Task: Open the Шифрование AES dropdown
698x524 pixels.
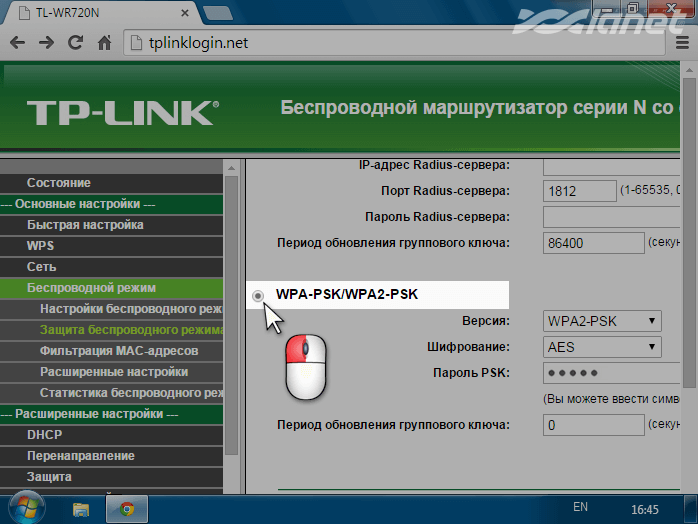Action: [x=602, y=347]
